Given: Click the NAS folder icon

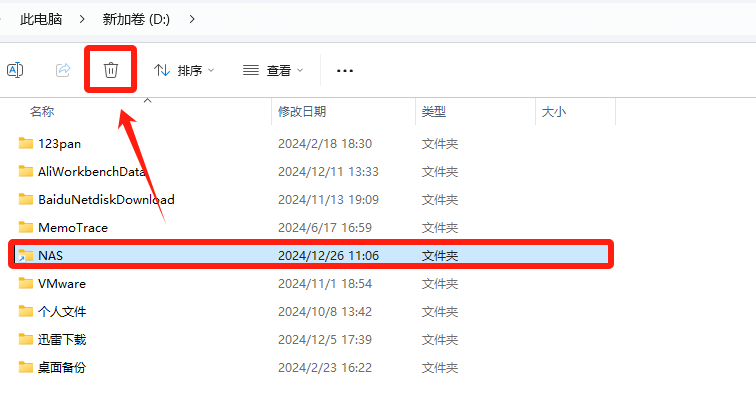Looking at the screenshot, I should 26,255.
